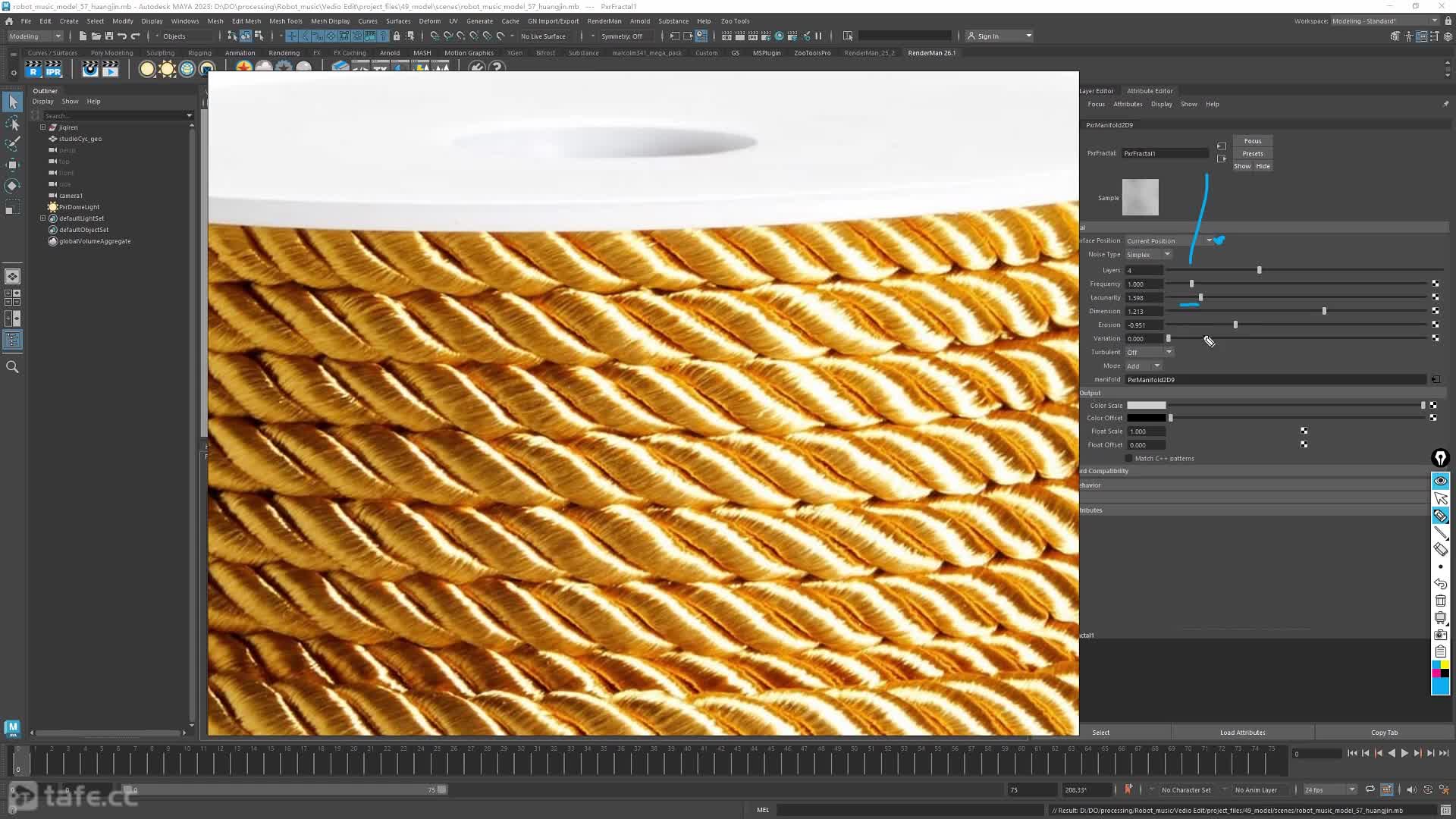Open the Outliner Display menu
This screenshot has height=819, width=1456.
point(42,102)
